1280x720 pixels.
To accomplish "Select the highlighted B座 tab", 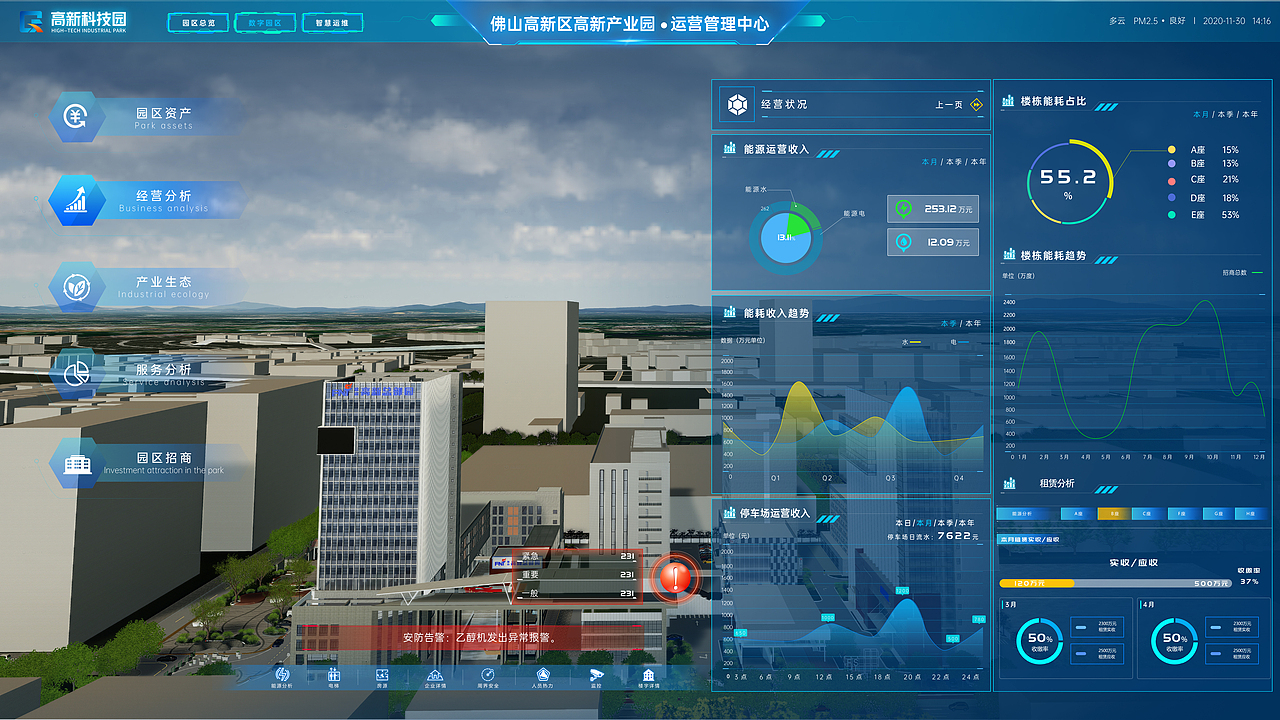I will [x=1113, y=513].
